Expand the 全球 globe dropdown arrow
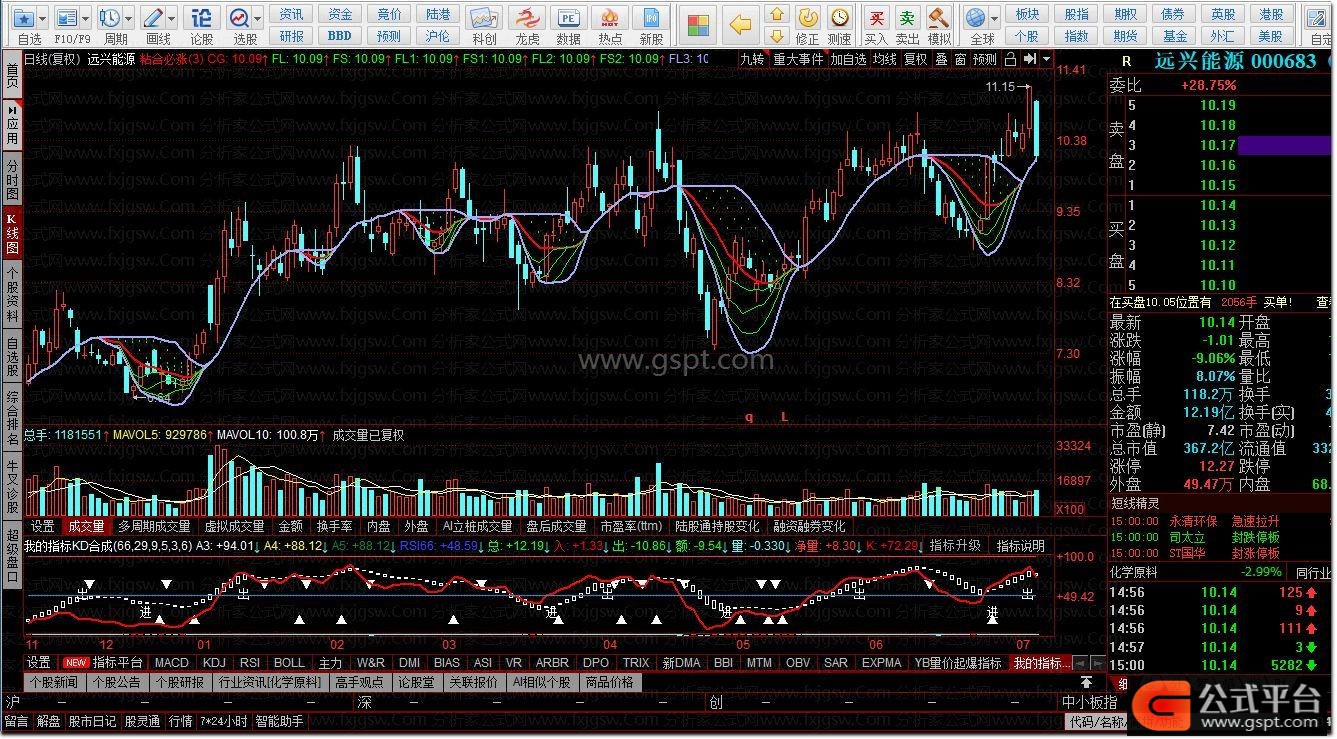1337x739 pixels. coord(995,18)
